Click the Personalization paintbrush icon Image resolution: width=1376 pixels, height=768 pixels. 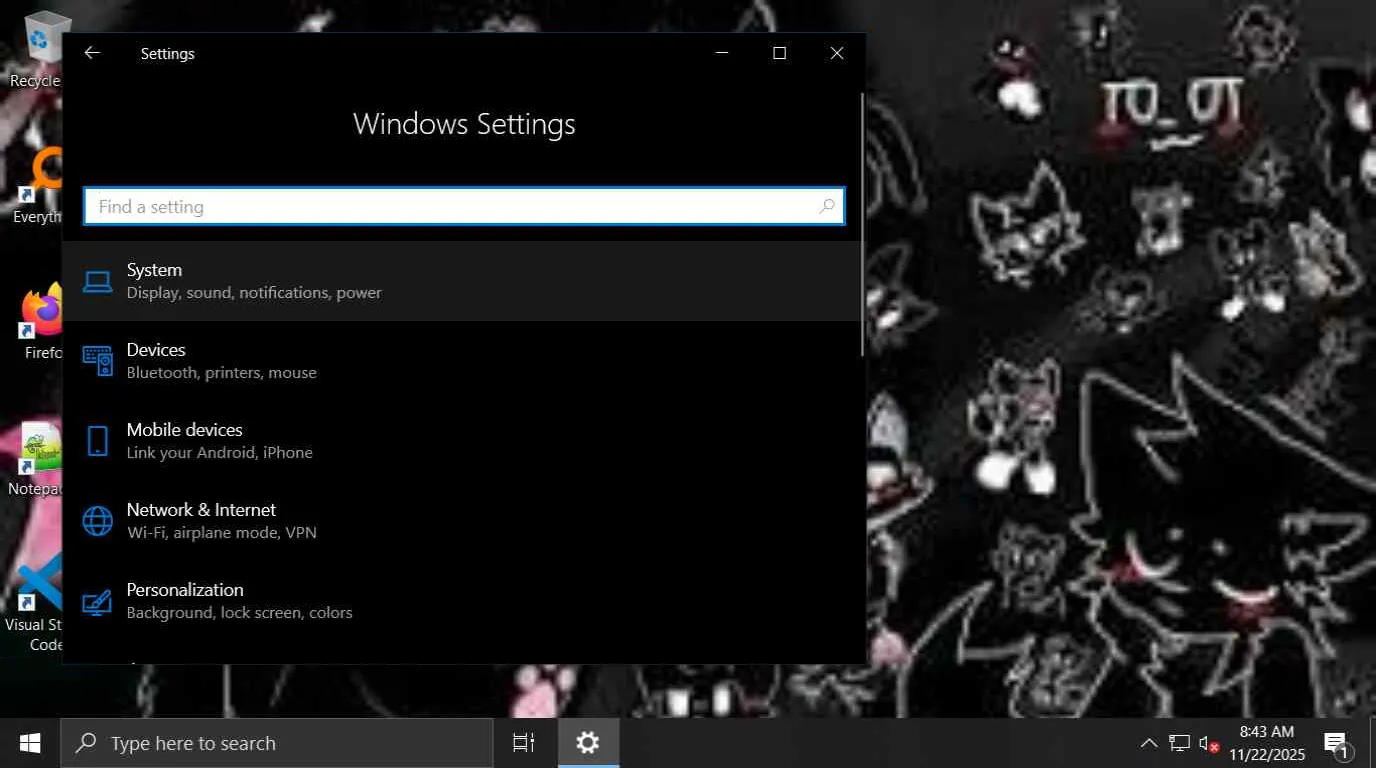97,601
